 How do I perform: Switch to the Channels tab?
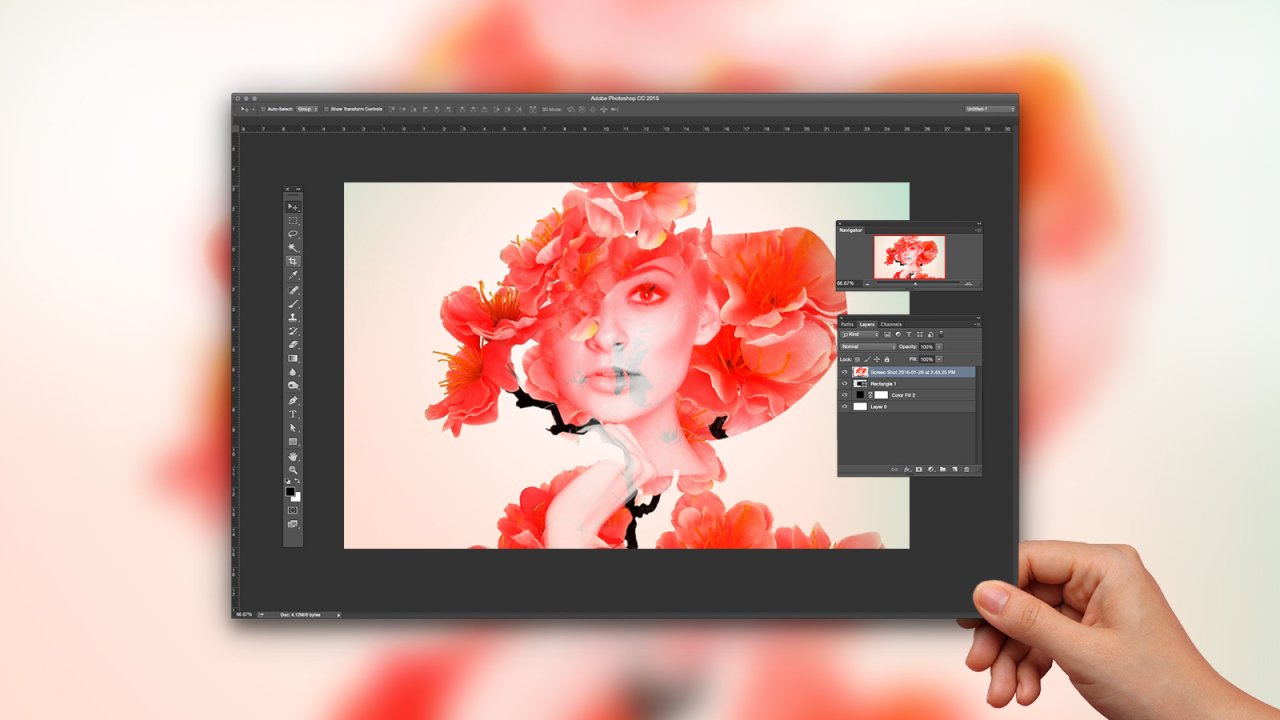[x=890, y=324]
